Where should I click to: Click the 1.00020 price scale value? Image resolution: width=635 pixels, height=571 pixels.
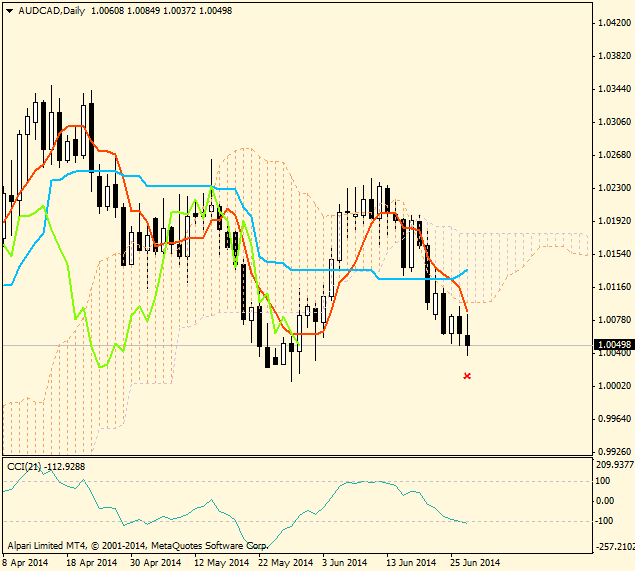[614, 386]
